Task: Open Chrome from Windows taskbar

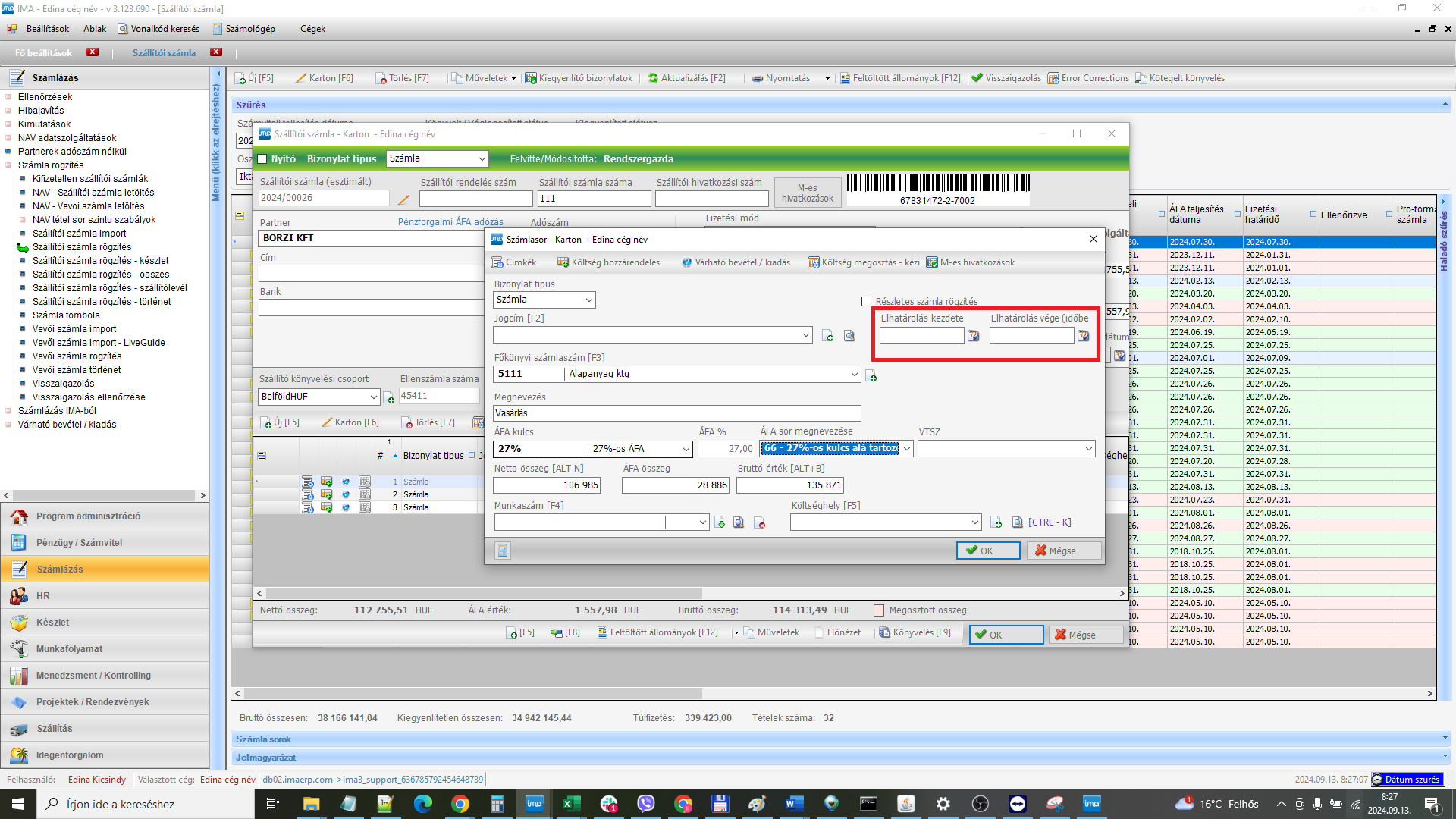Action: tap(460, 803)
